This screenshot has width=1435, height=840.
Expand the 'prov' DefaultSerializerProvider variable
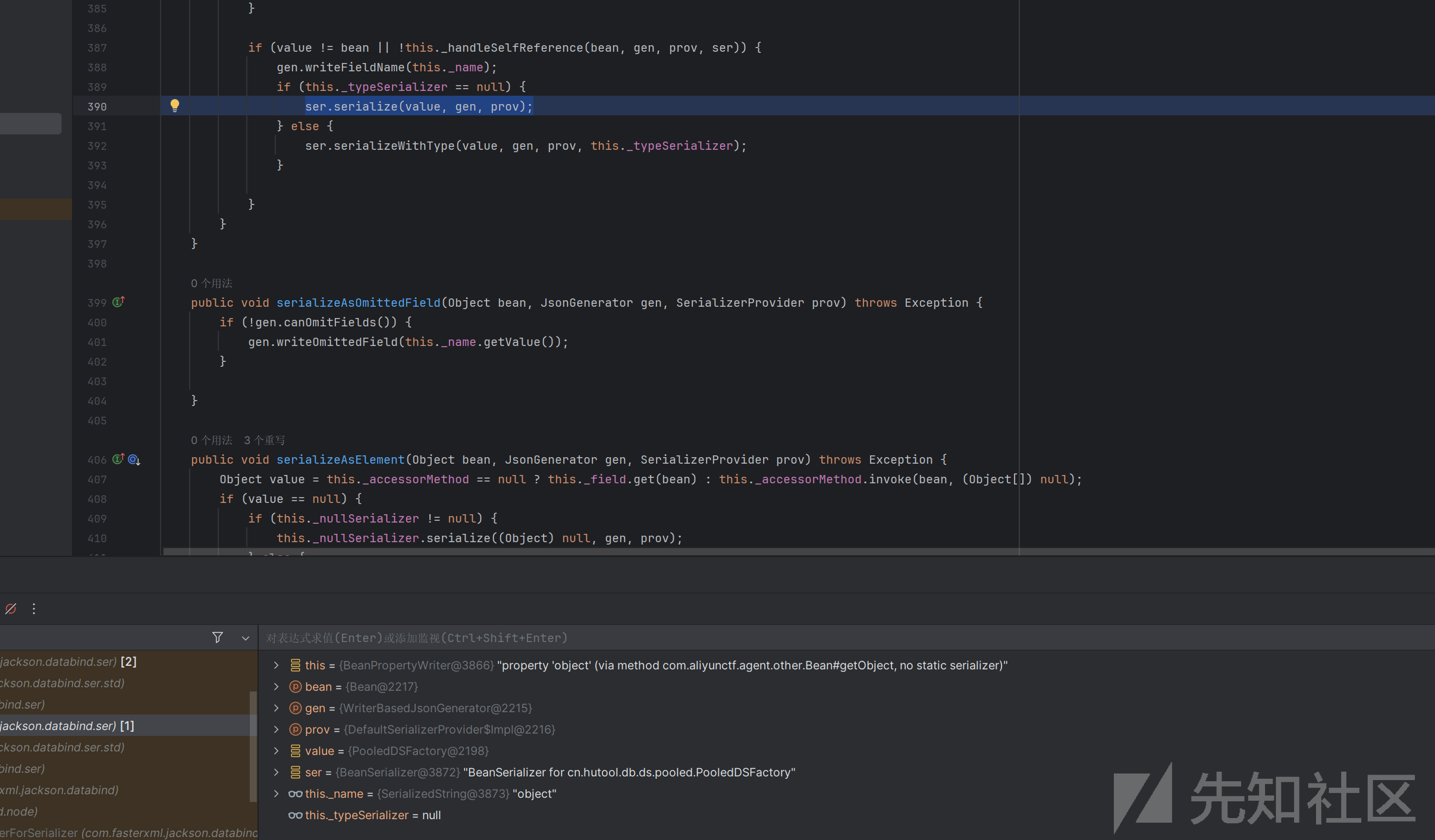point(276,729)
